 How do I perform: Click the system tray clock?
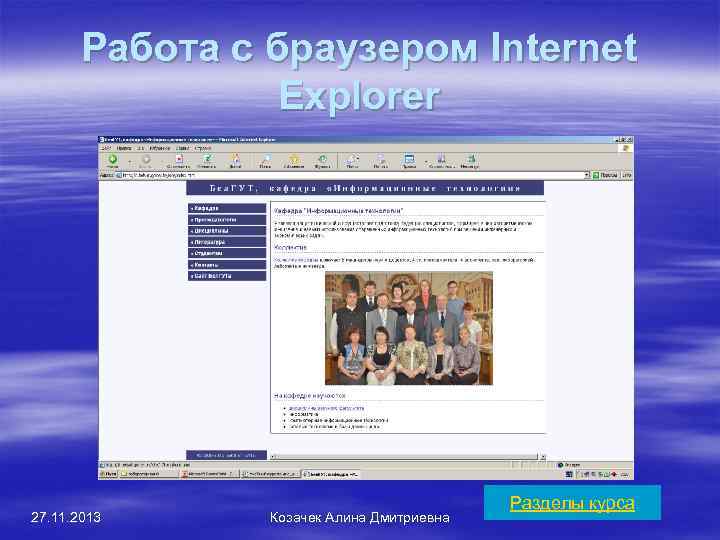[x=625, y=474]
